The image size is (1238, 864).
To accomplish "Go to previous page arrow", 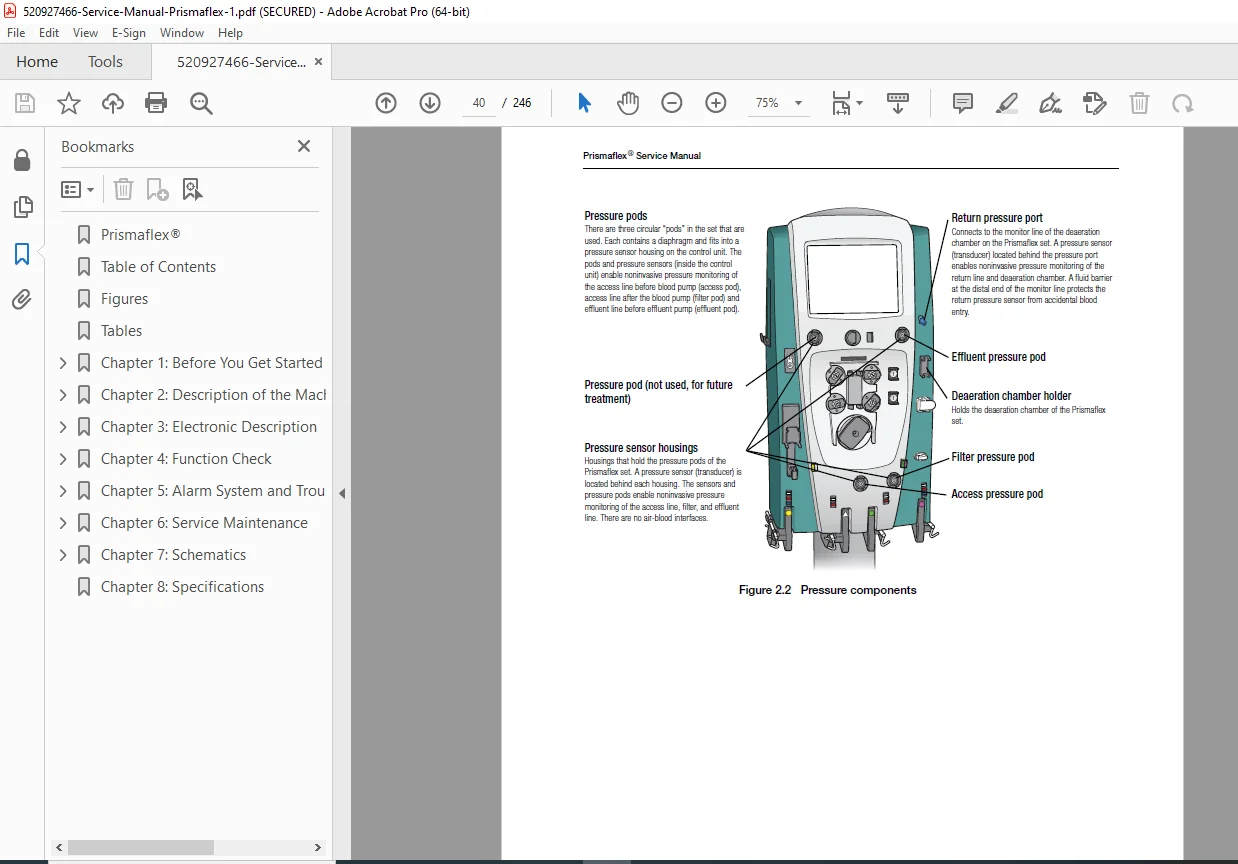I will (x=386, y=103).
